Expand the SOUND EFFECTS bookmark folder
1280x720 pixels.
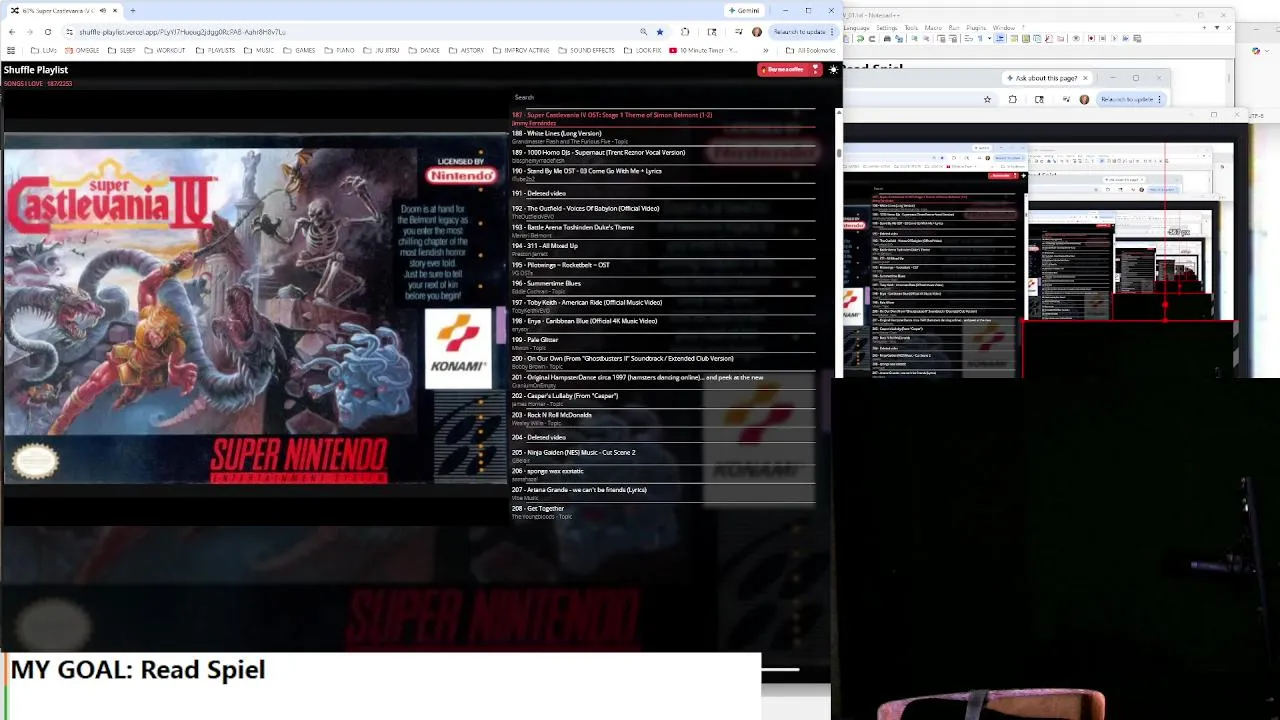pos(587,50)
